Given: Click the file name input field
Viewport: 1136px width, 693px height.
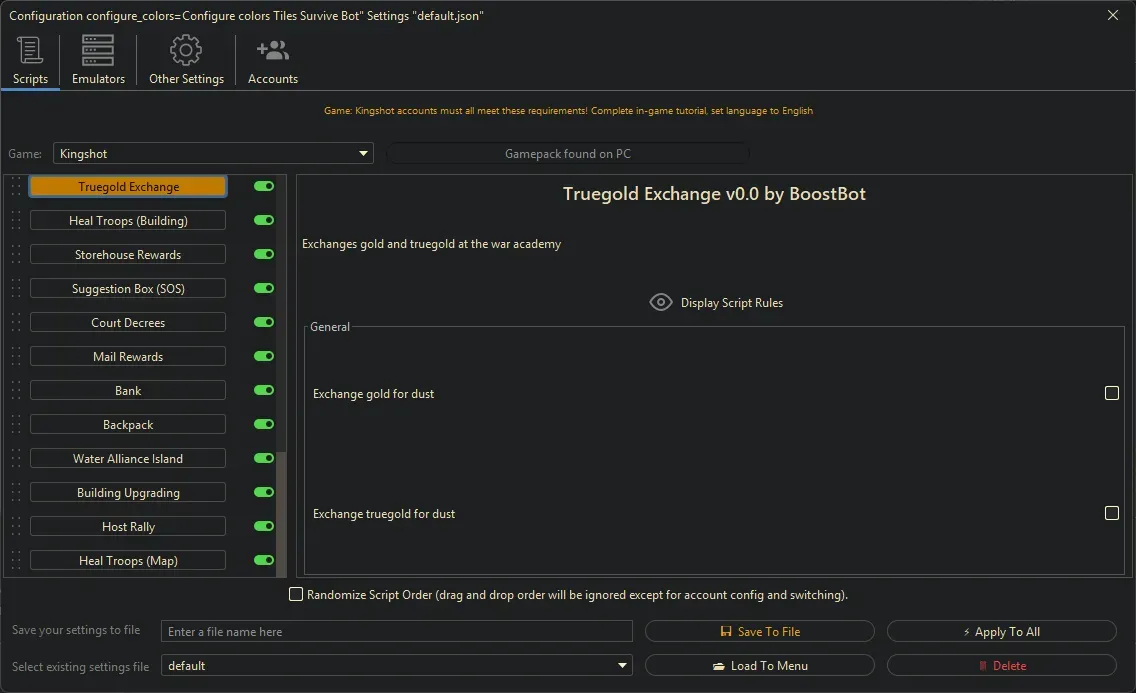Looking at the screenshot, I should point(396,630).
